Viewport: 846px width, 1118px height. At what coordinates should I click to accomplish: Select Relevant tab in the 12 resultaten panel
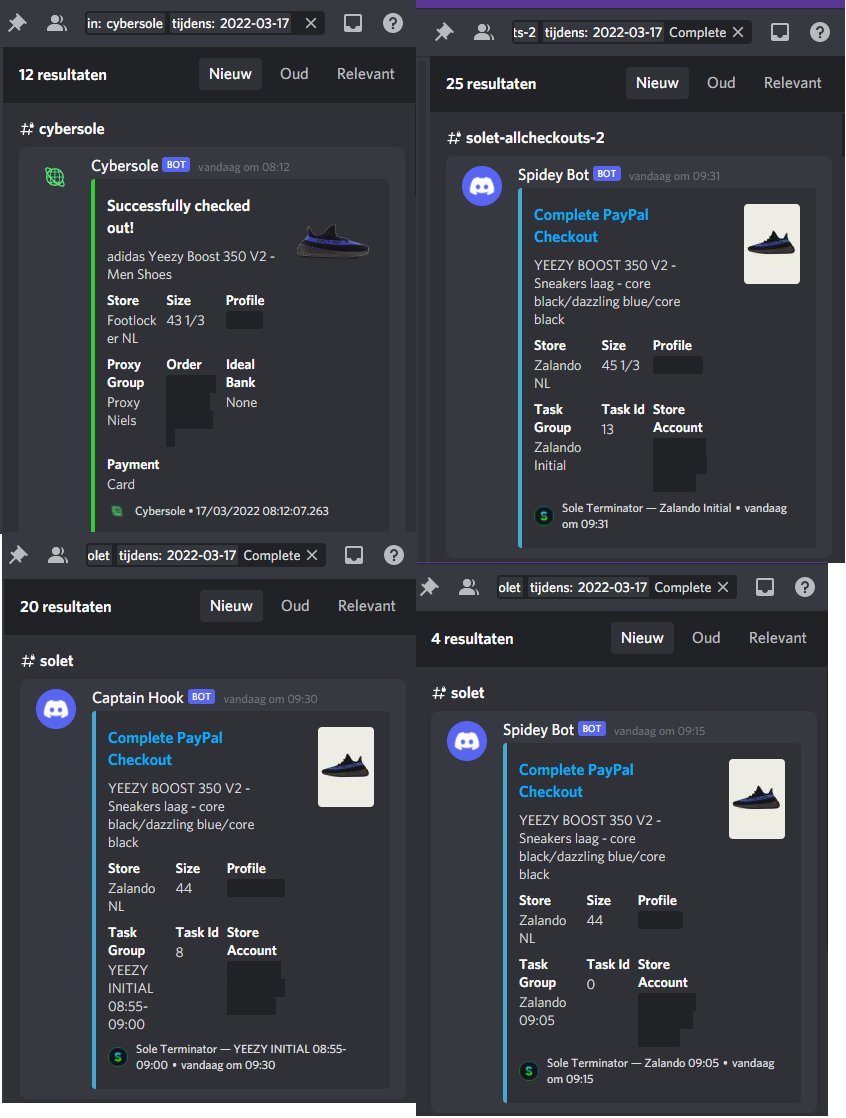pos(366,74)
